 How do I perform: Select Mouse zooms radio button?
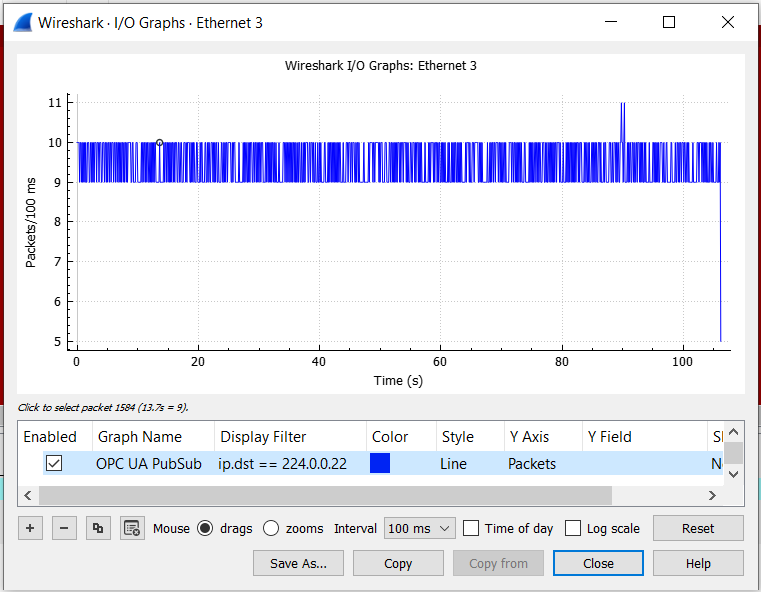[271, 528]
